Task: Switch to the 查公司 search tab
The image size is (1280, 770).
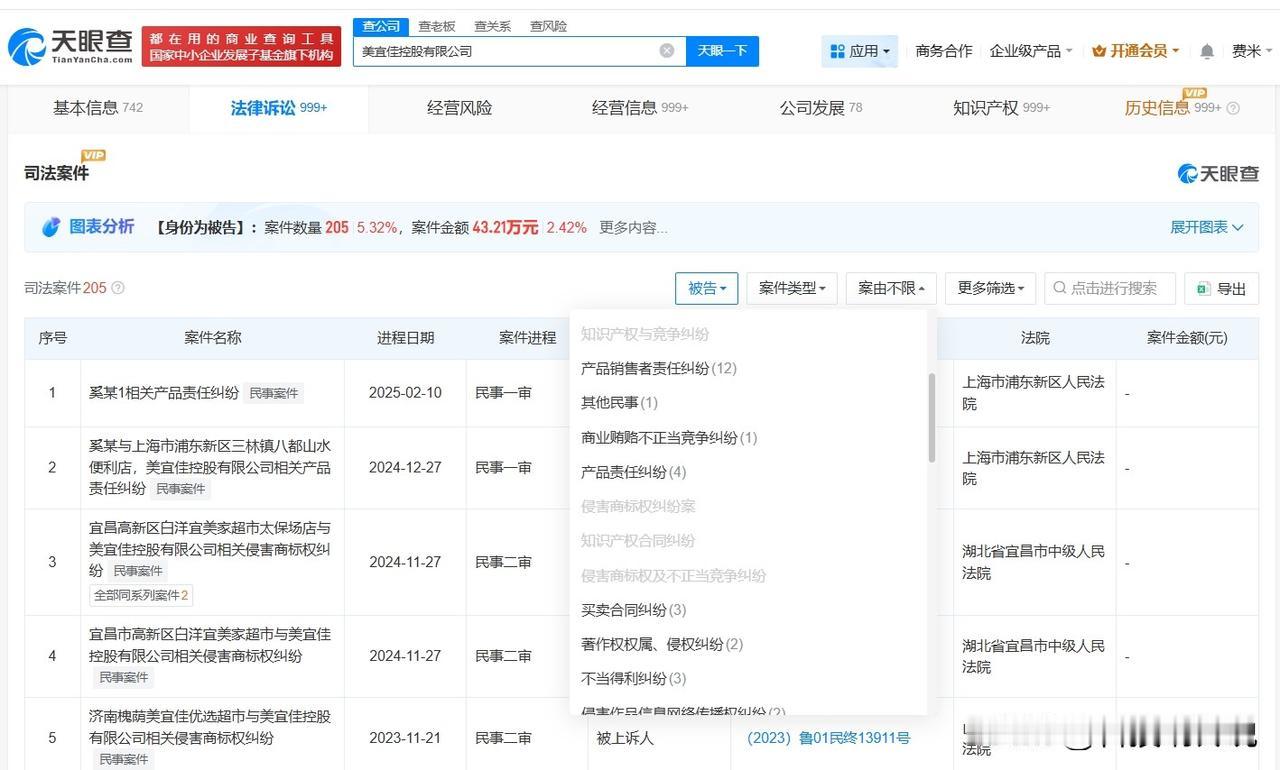Action: pyautogui.click(x=381, y=26)
